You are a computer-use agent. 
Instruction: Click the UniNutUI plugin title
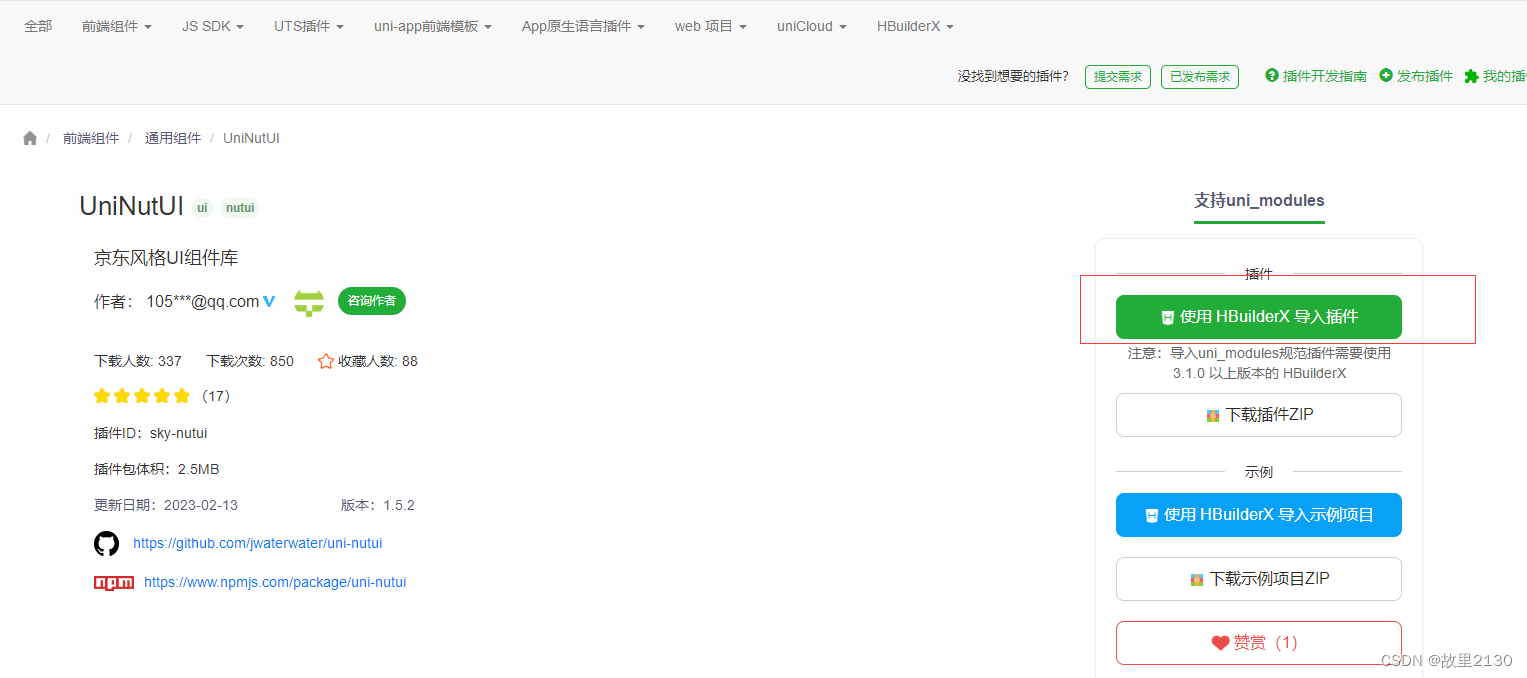click(x=132, y=206)
